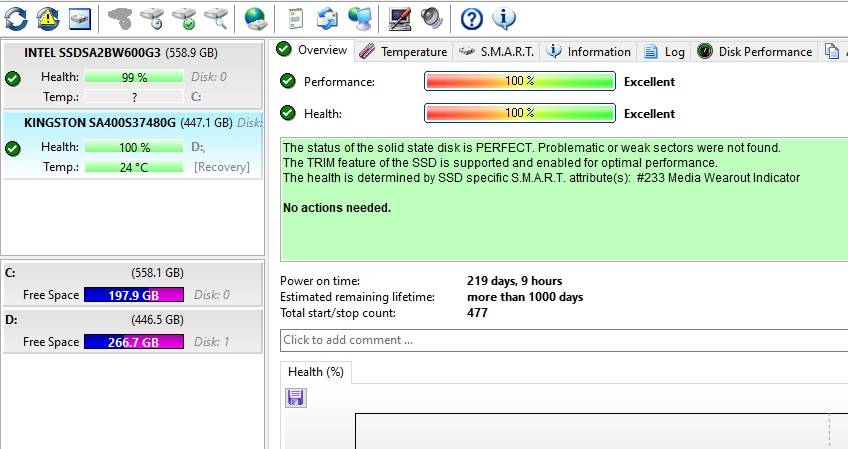This screenshot has height=449, width=848.
Task: Click the '(446.5 GB)' size of D: partition
Action: (157, 320)
